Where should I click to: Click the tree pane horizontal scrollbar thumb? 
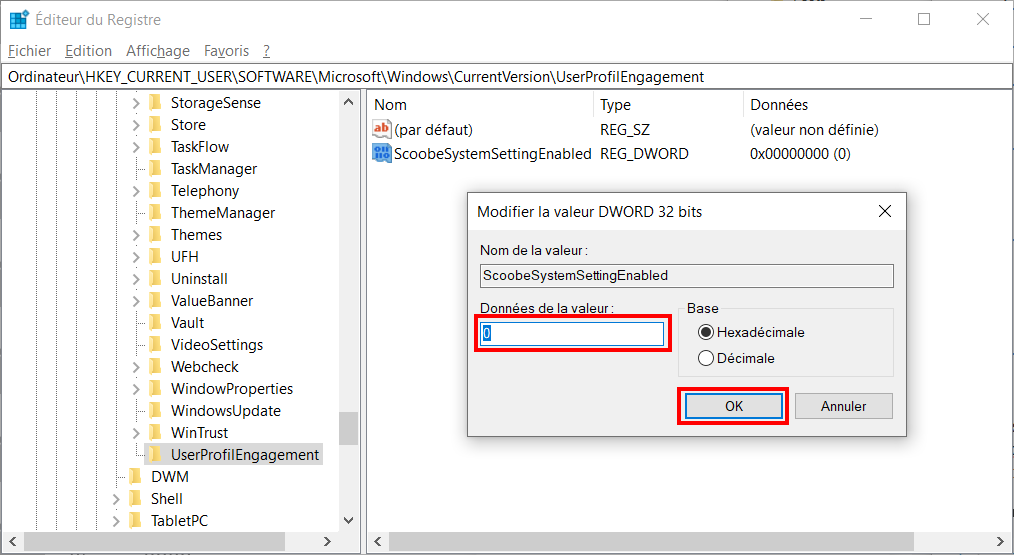[154, 541]
